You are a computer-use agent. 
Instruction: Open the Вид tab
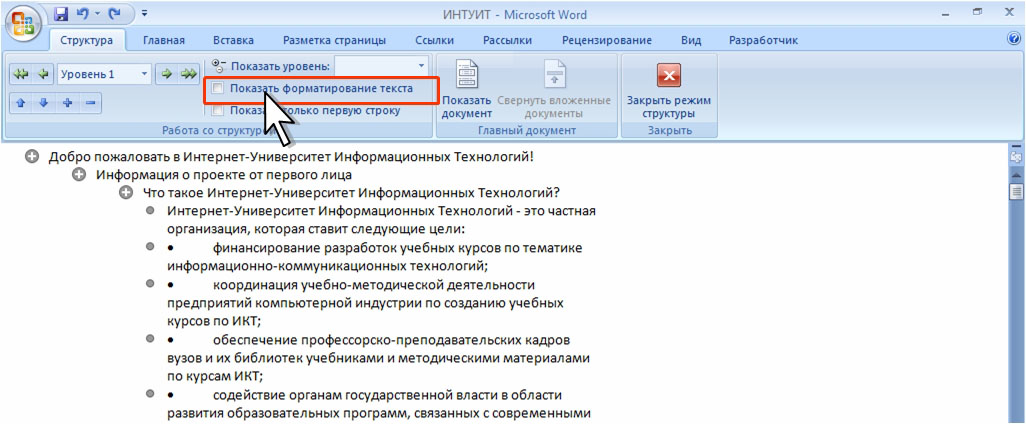click(691, 41)
